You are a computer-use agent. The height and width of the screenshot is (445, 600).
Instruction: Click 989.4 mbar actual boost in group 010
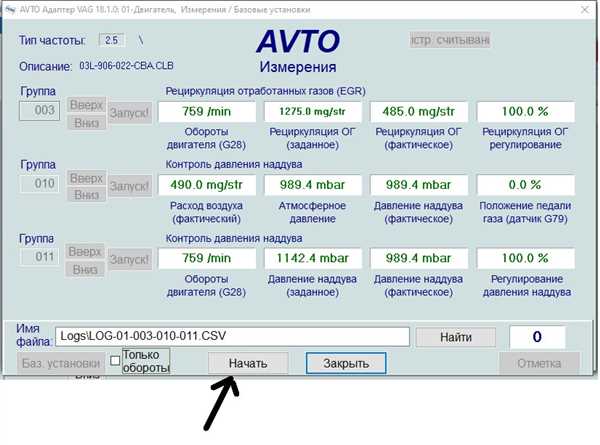point(419,185)
